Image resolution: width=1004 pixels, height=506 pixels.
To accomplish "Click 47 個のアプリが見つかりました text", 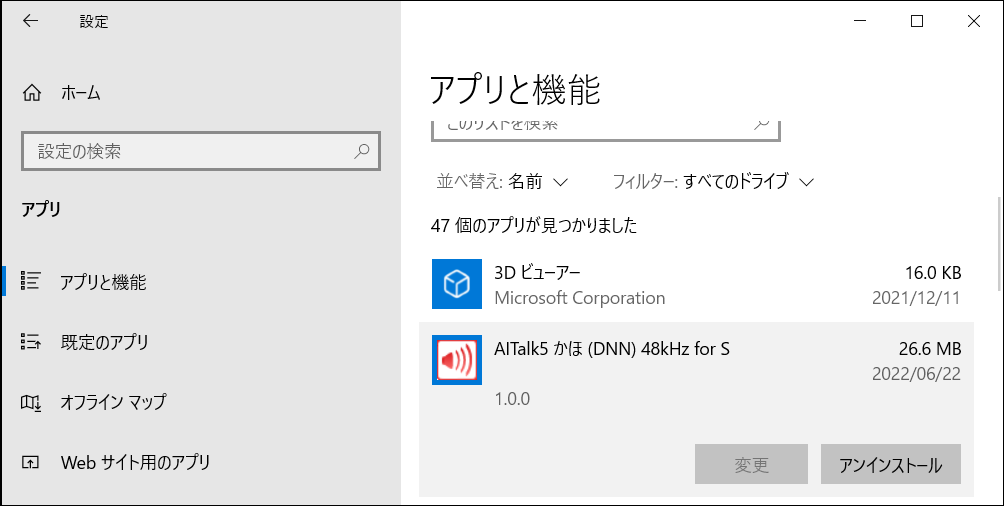I will (534, 225).
